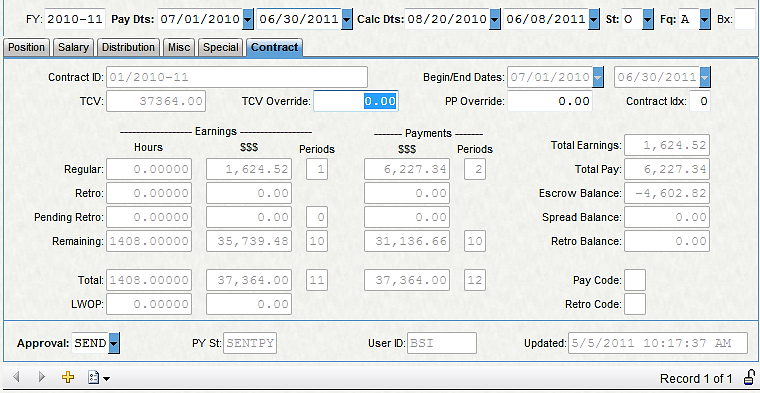Switch to the Special tab
The height and width of the screenshot is (393, 760).
221,47
